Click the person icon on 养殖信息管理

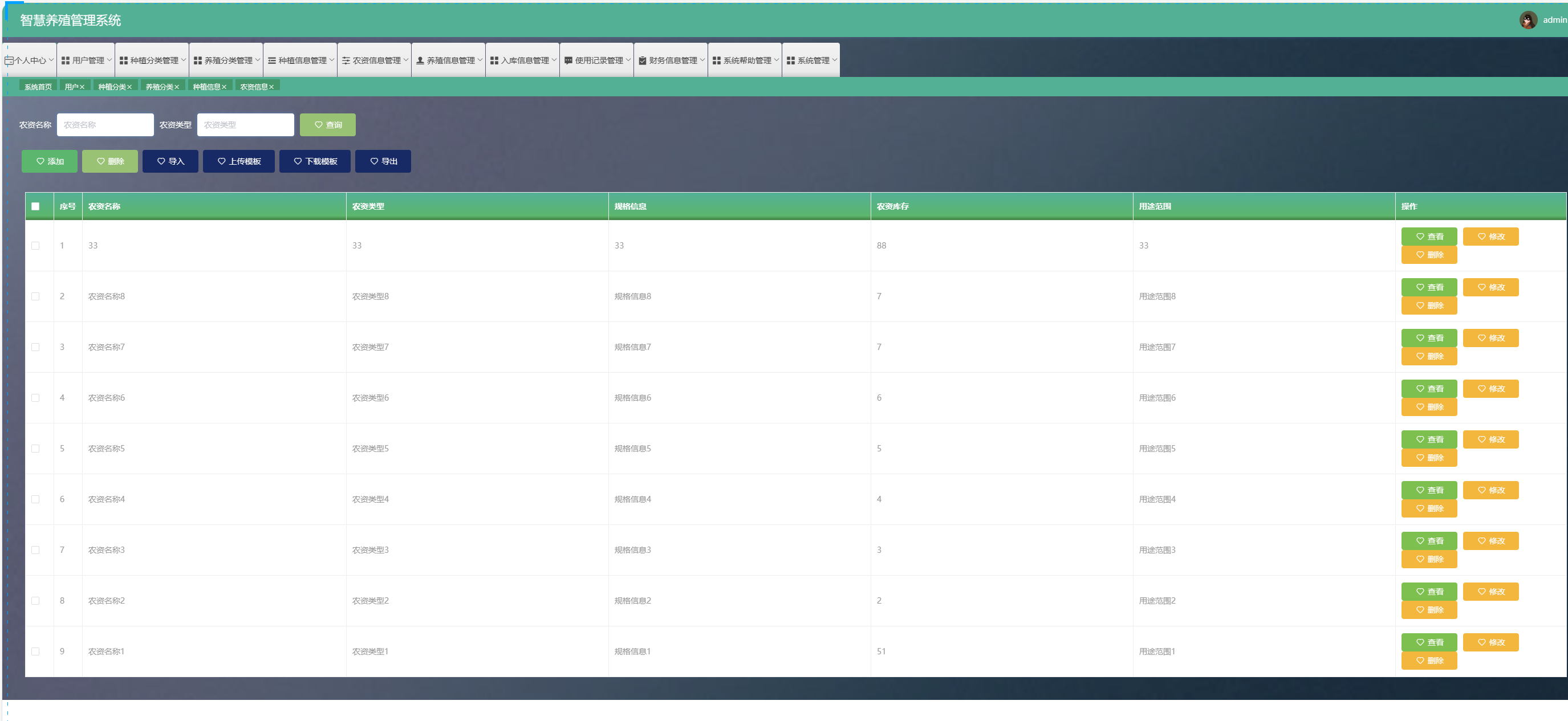pyautogui.click(x=420, y=60)
